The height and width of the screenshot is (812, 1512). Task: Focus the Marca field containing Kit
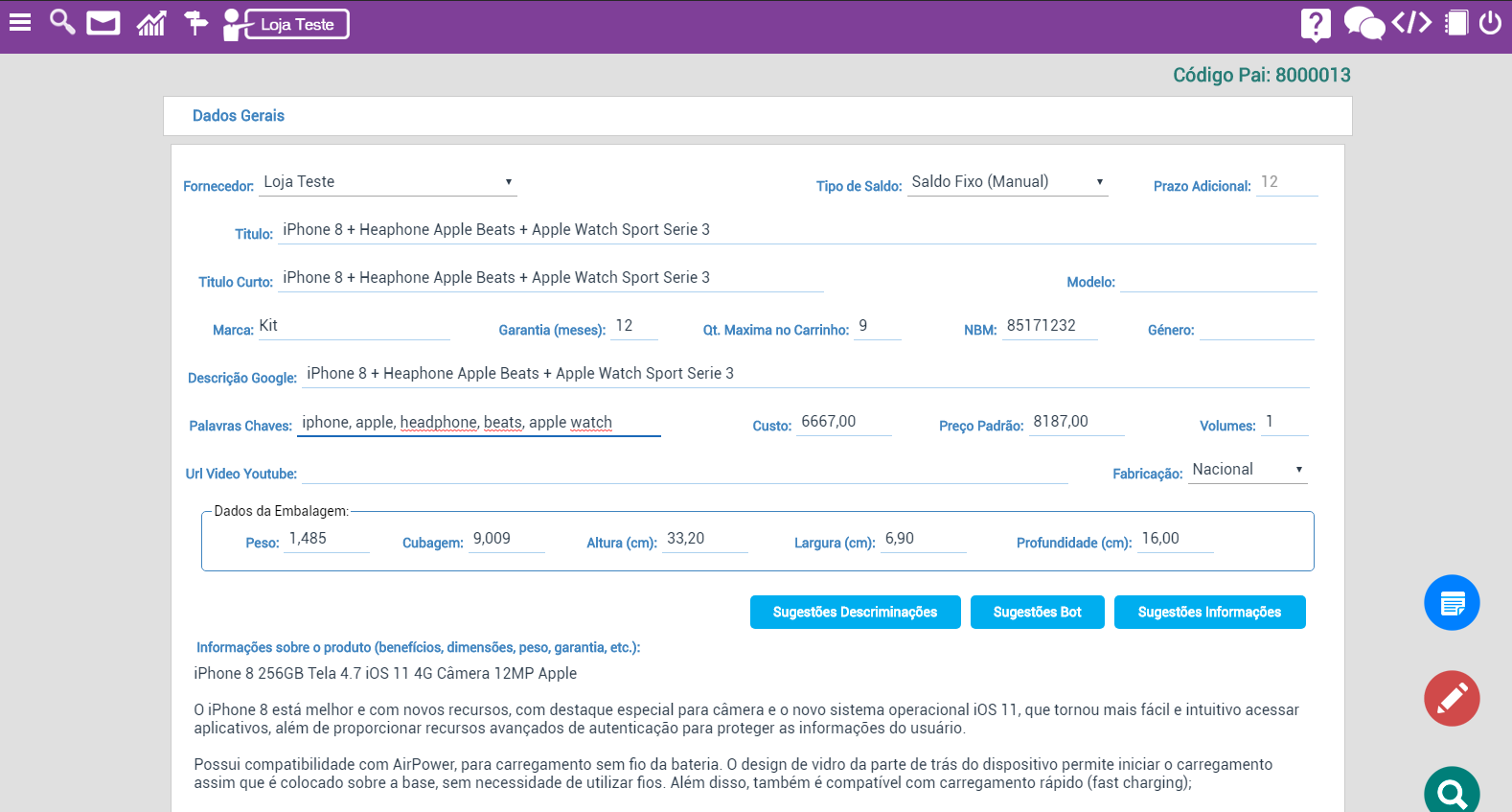click(353, 326)
